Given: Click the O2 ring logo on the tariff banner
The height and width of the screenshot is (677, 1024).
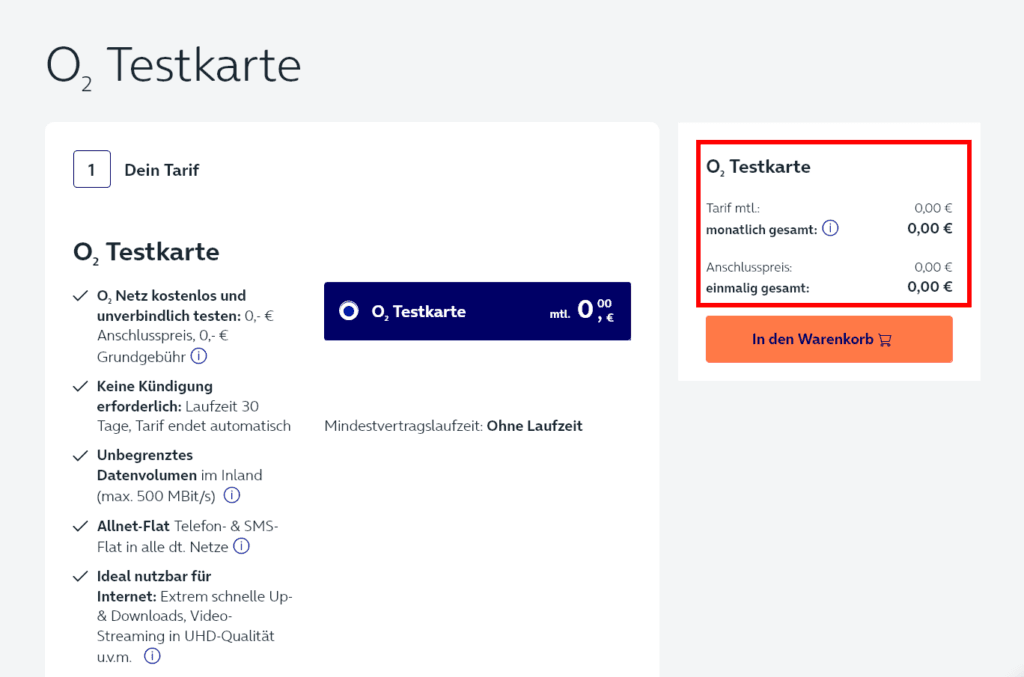Looking at the screenshot, I should (x=349, y=311).
